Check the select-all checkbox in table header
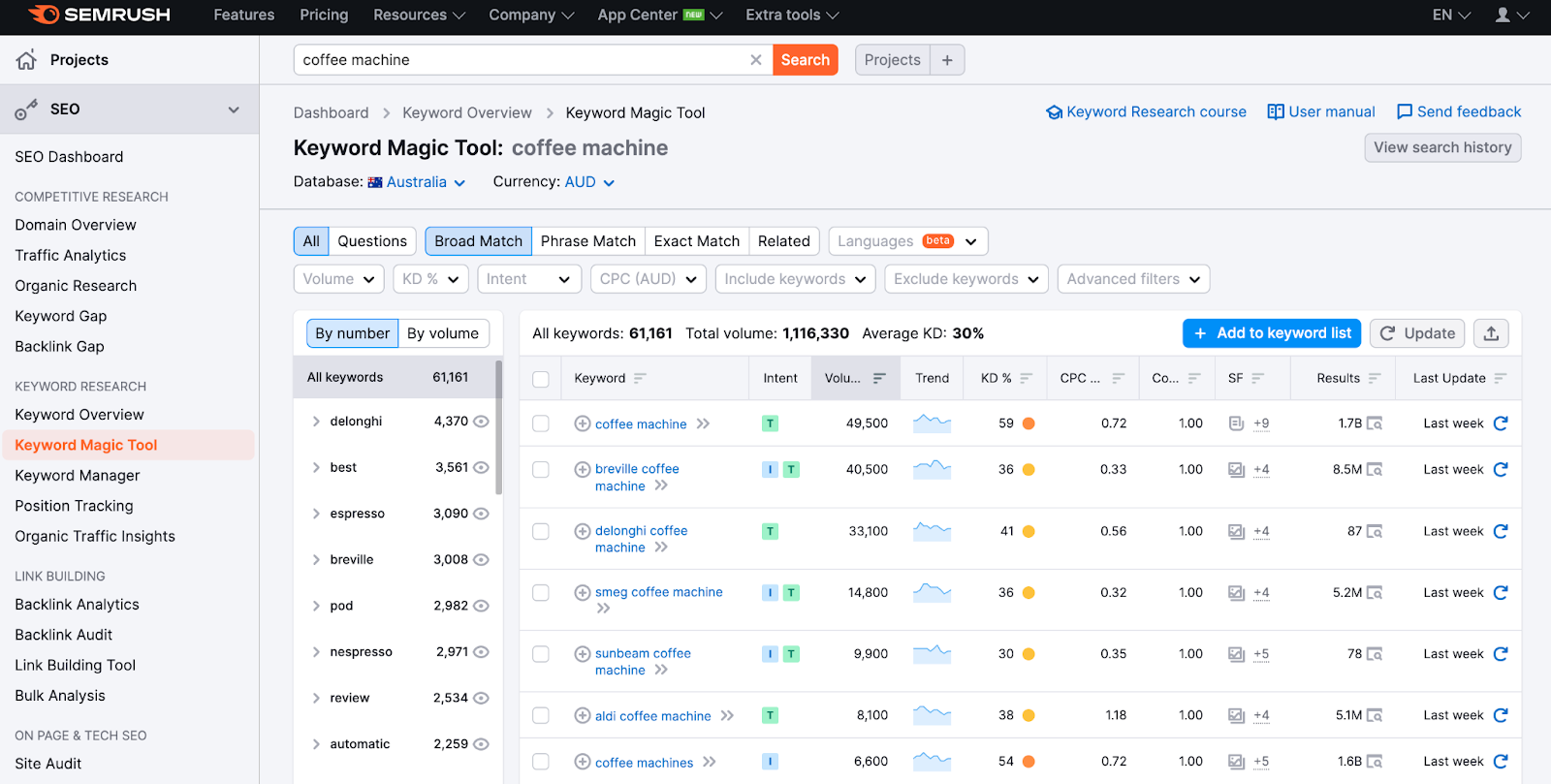1551x784 pixels. coord(541,379)
